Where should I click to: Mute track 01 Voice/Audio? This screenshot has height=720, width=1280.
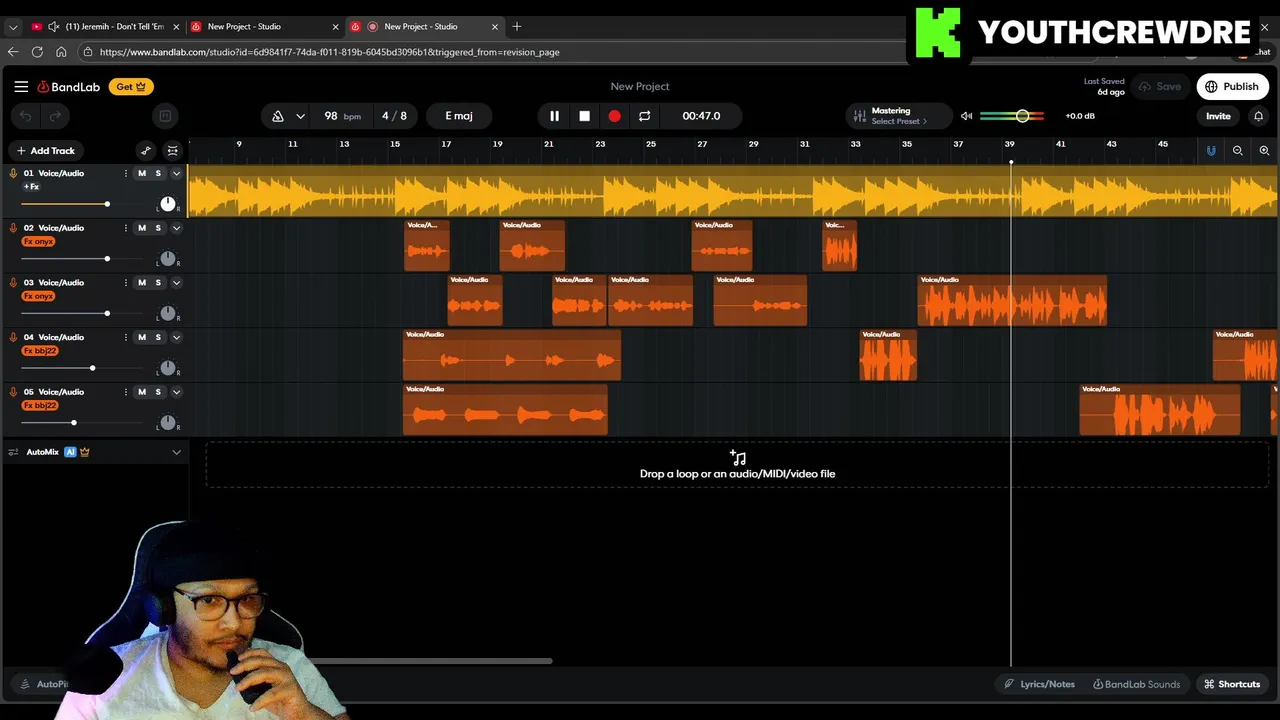coord(142,174)
